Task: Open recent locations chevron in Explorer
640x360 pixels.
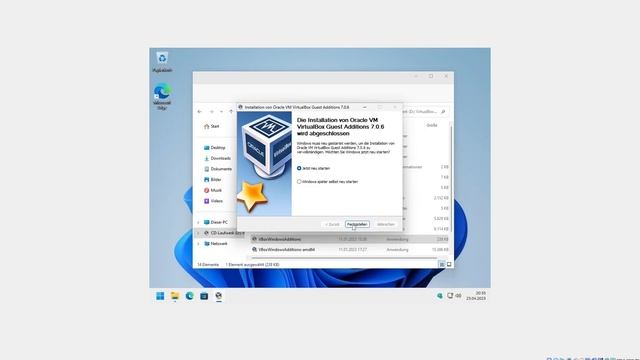Action: tap(221, 111)
